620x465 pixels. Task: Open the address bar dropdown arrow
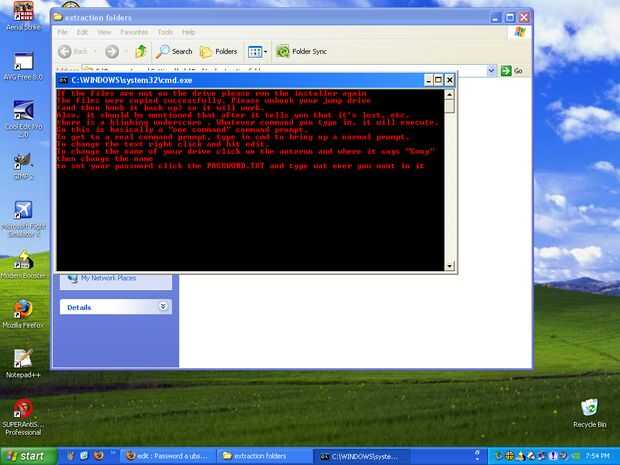coord(491,71)
